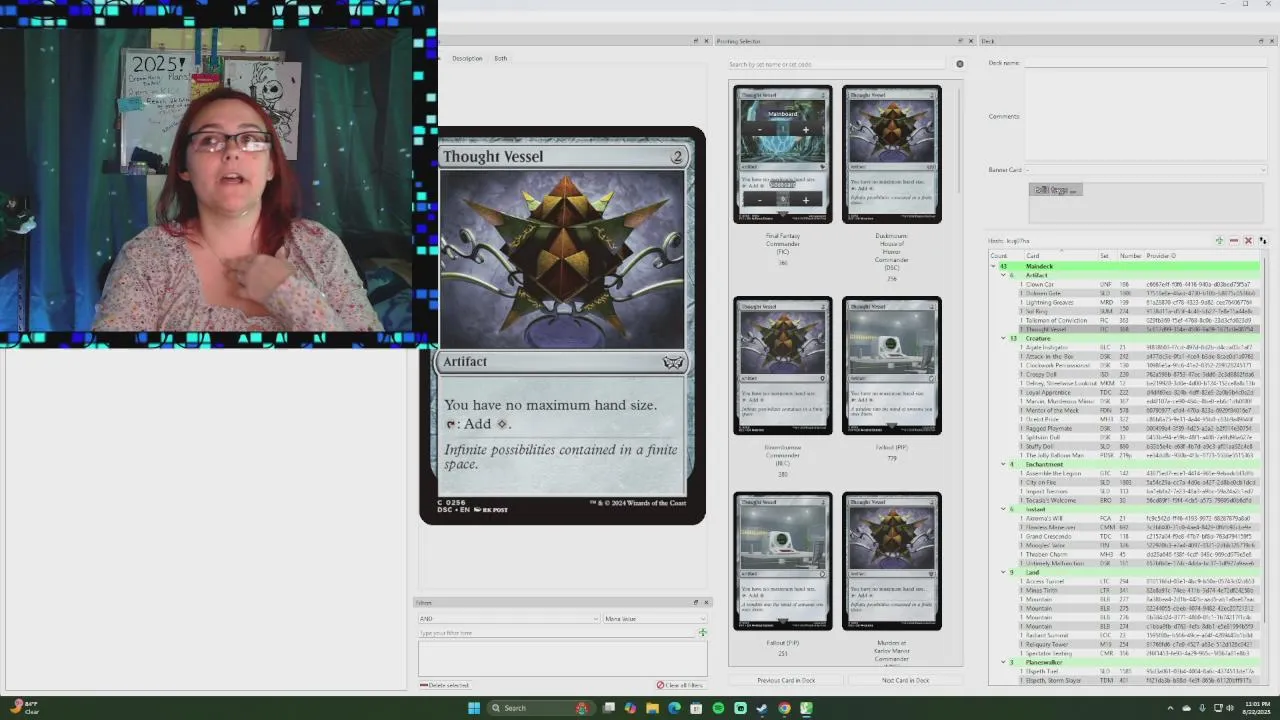Collapse the Enchantment group
This screenshot has width=1280, height=720.
pyautogui.click(x=1003, y=464)
